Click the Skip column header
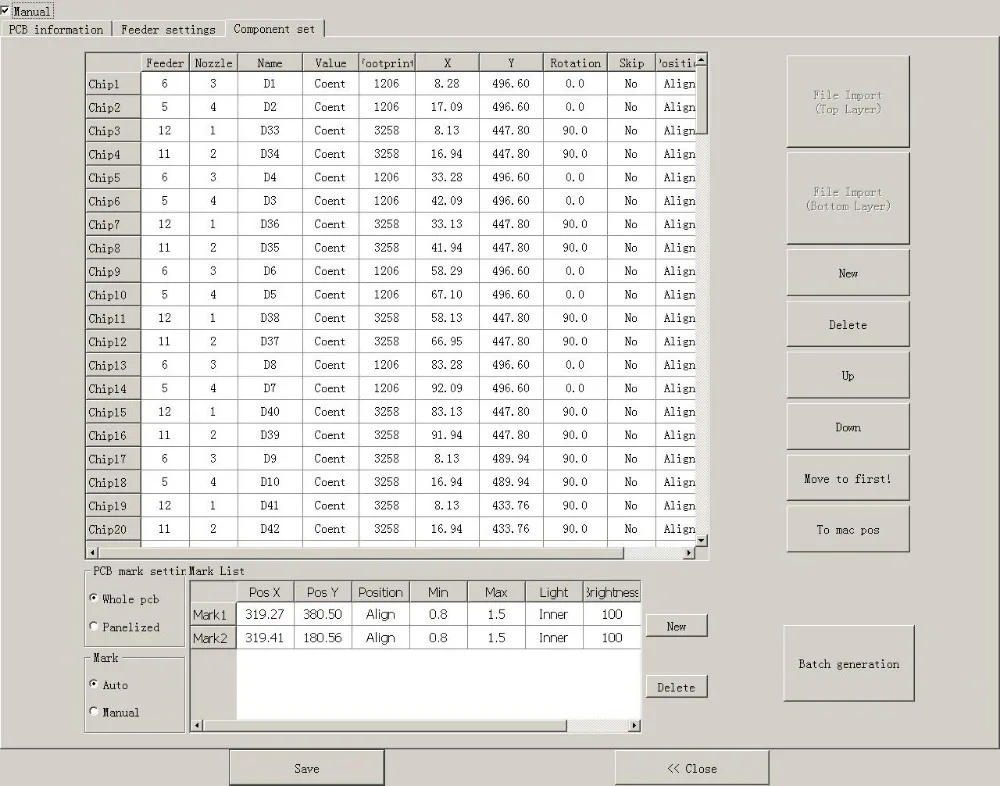 tap(631, 63)
